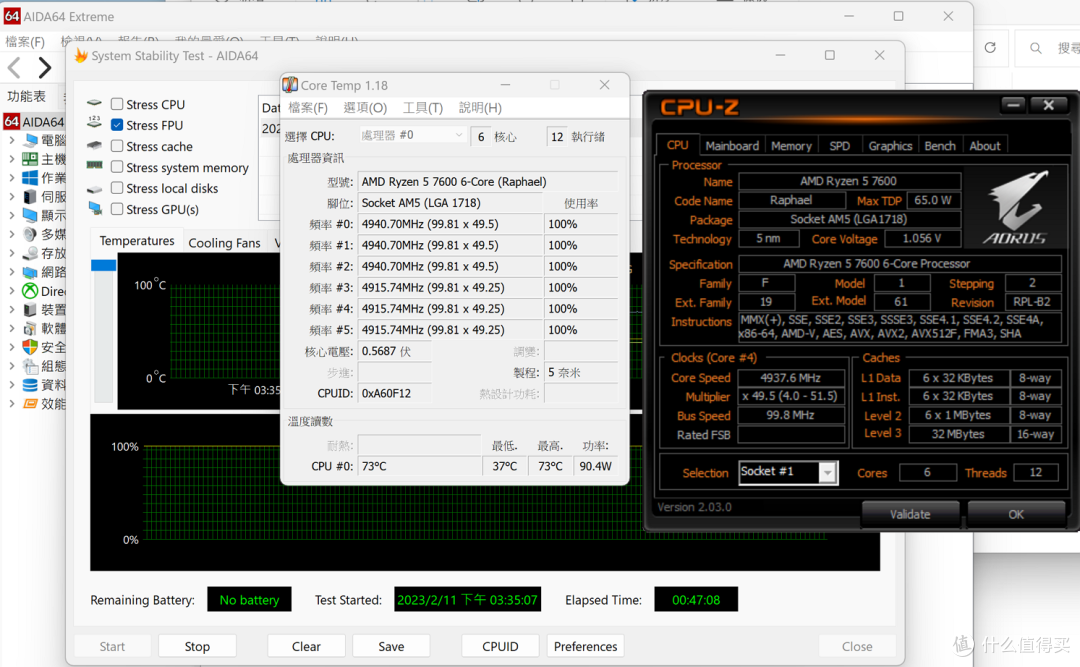
Task: Click the Stress GPU(s) graphics icon
Action: point(95,209)
